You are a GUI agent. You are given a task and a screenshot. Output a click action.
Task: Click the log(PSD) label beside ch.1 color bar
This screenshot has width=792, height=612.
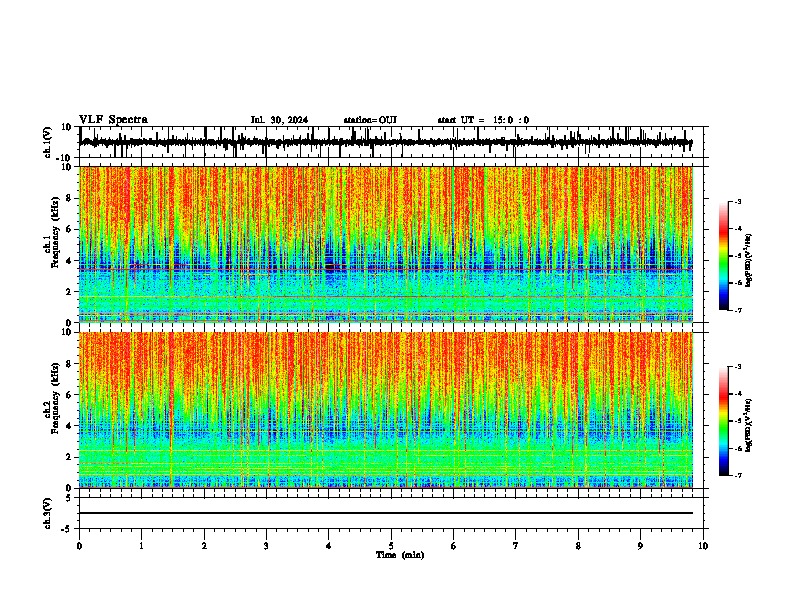[x=749, y=260]
